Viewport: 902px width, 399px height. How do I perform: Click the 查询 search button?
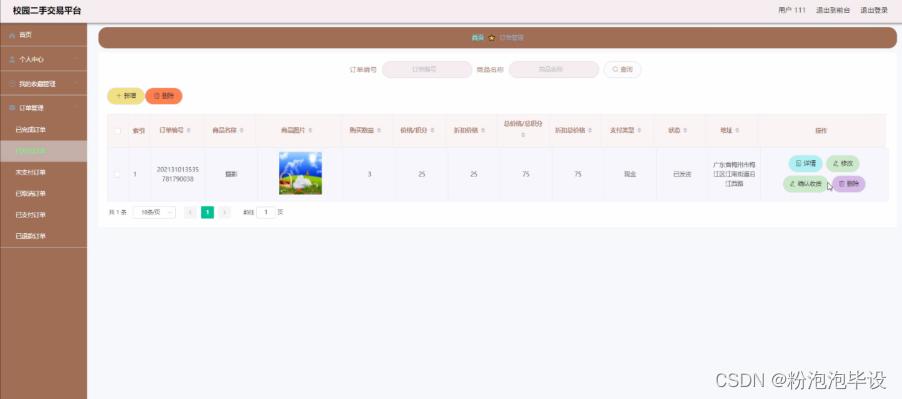[622, 70]
